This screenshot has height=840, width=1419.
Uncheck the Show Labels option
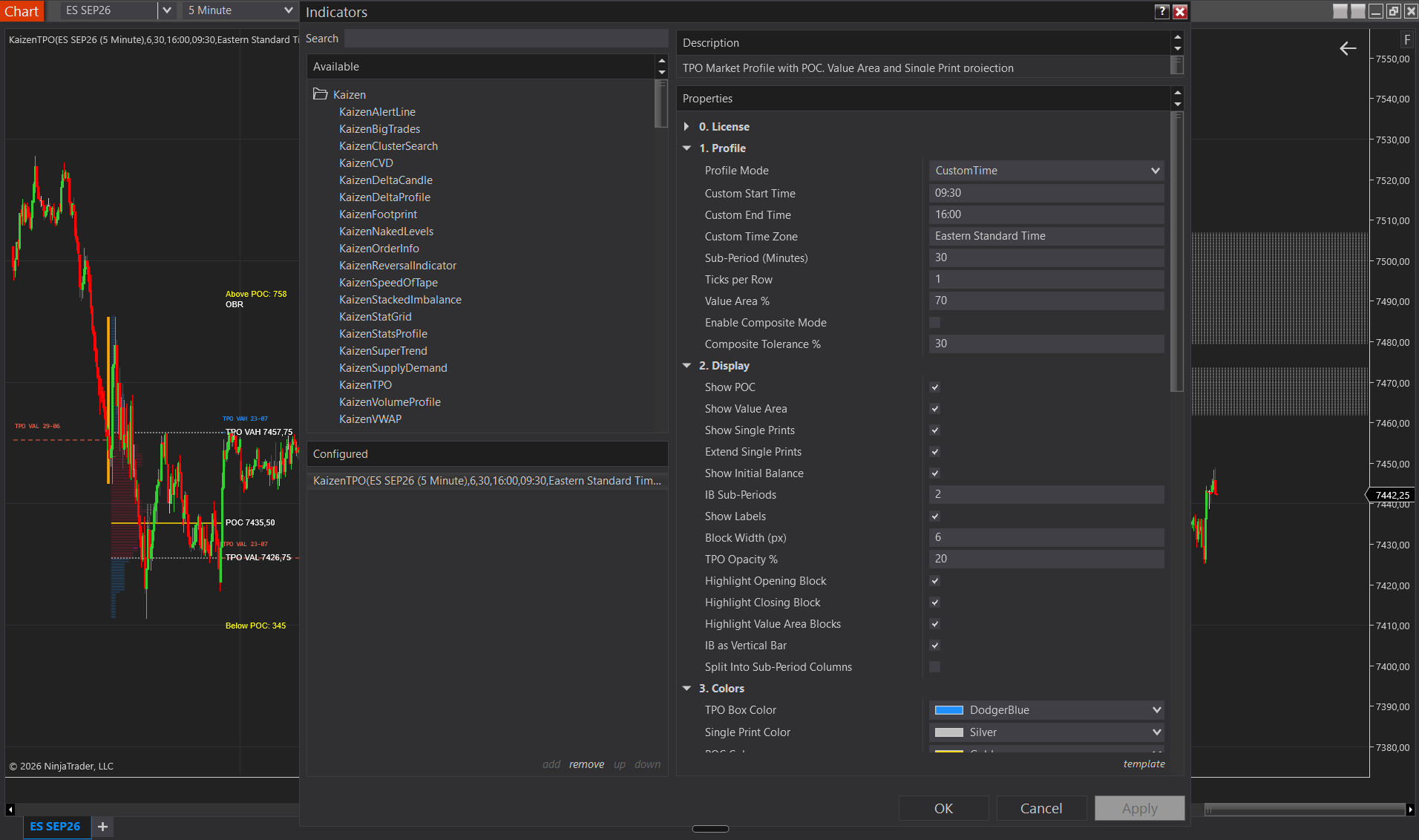click(935, 516)
